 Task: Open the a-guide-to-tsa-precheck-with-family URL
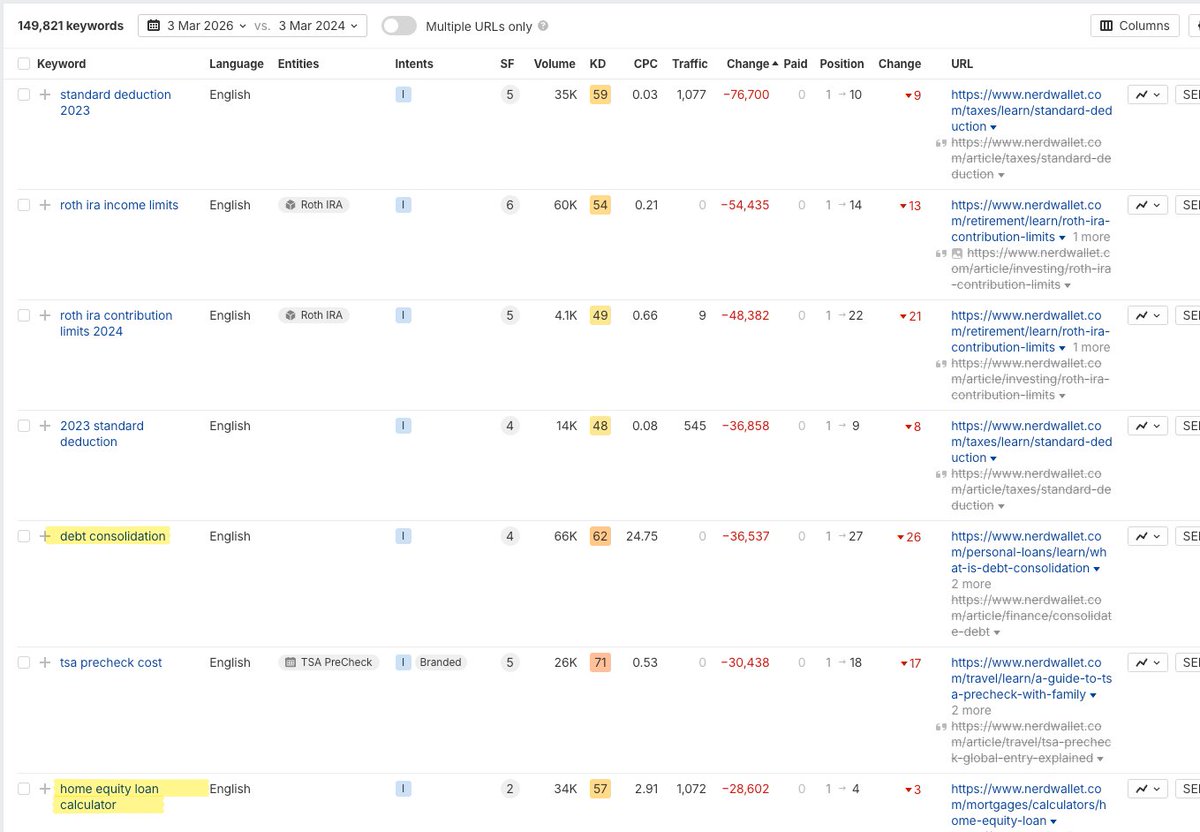click(x=1031, y=678)
